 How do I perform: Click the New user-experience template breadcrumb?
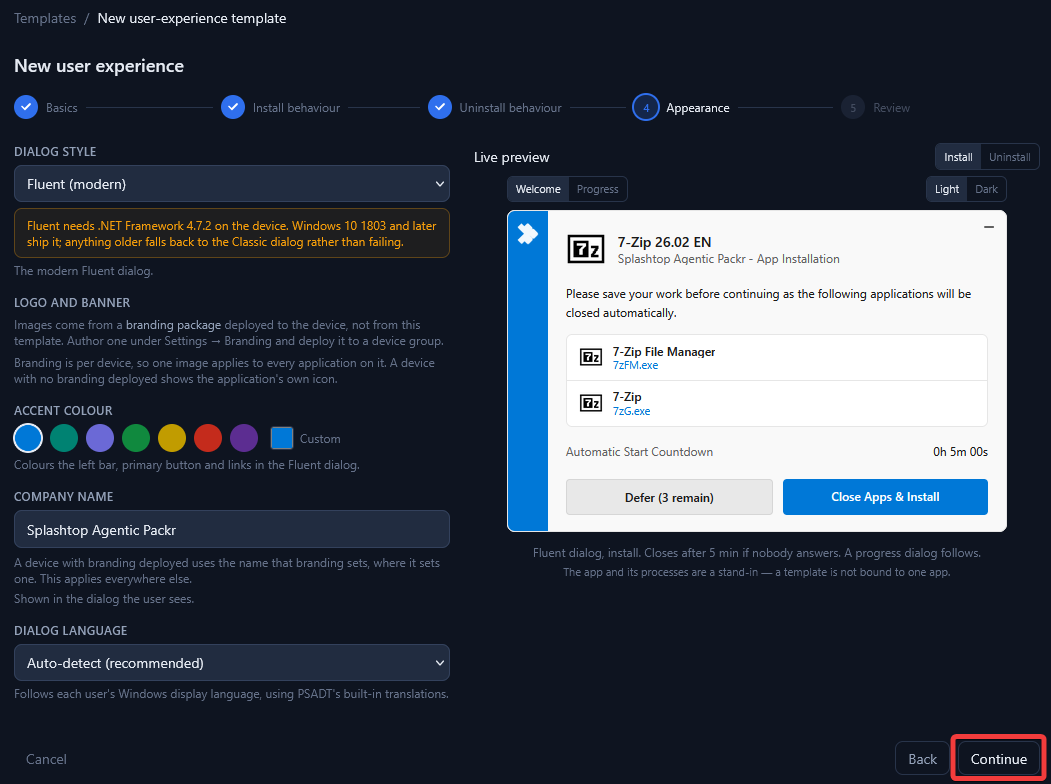click(x=192, y=18)
